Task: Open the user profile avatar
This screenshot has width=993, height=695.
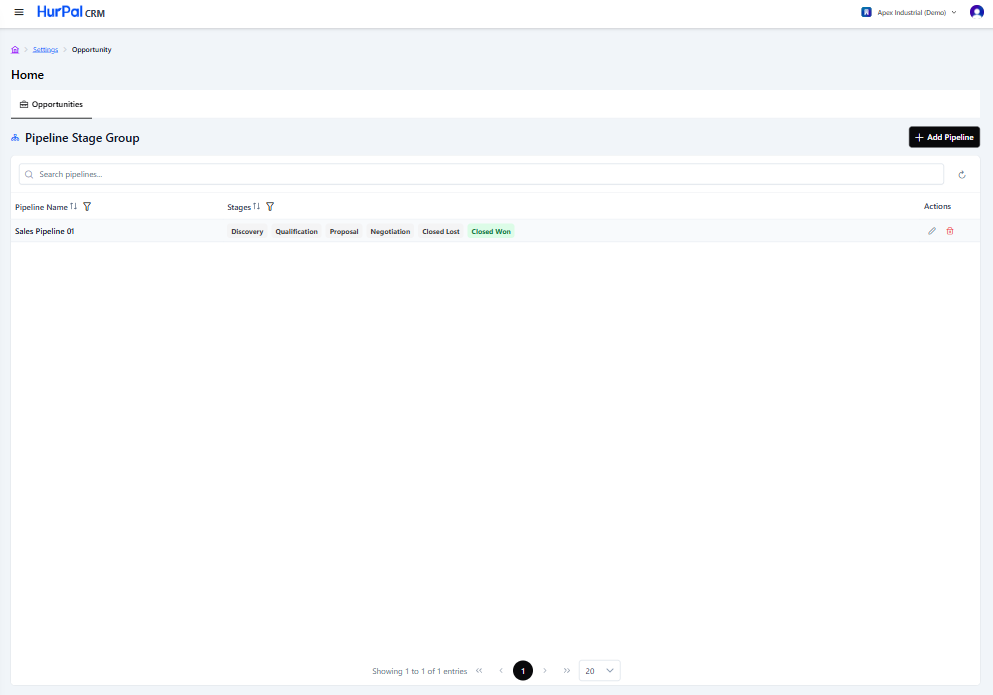Action: [977, 12]
